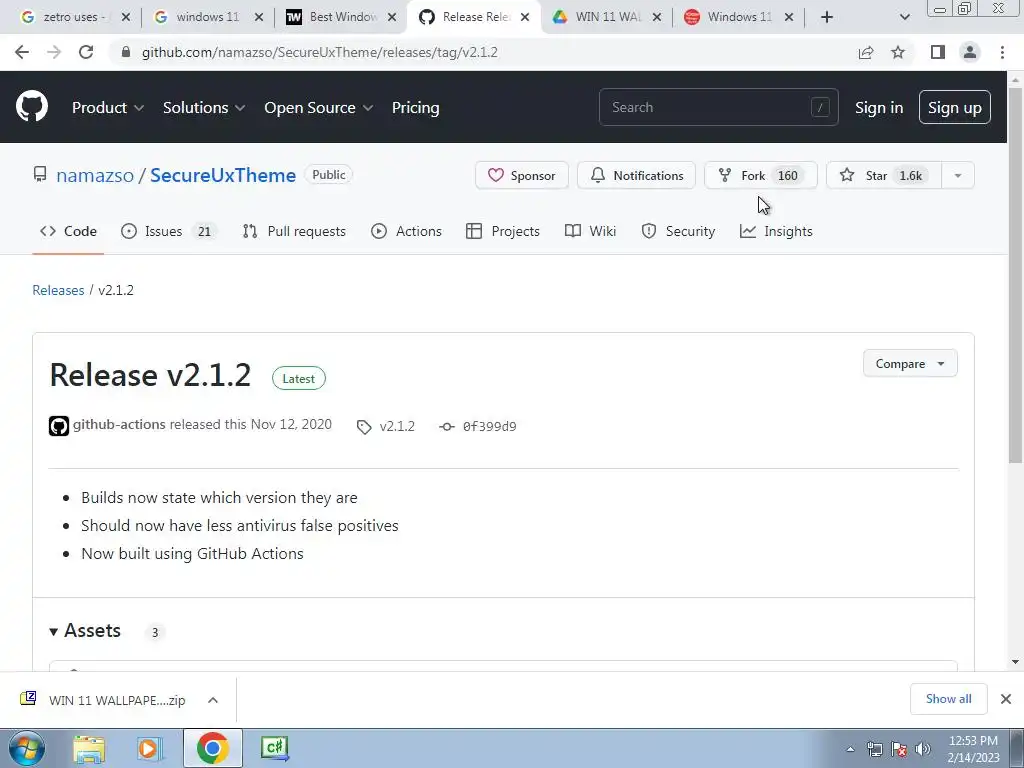Open media player taskbar icon
Image resolution: width=1024 pixels, height=768 pixels.
[x=150, y=748]
